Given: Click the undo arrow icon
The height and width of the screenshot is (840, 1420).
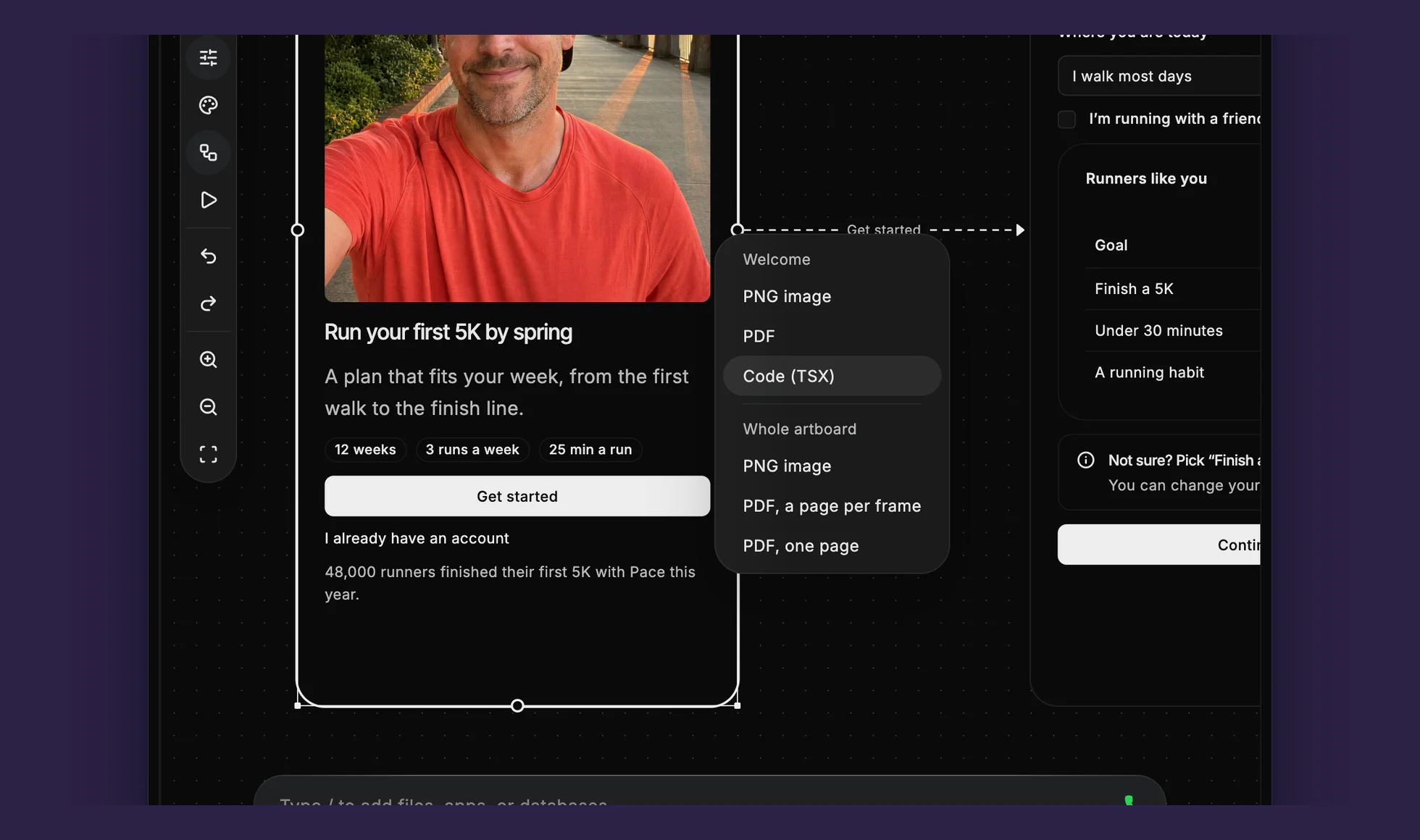Looking at the screenshot, I should click(x=208, y=256).
